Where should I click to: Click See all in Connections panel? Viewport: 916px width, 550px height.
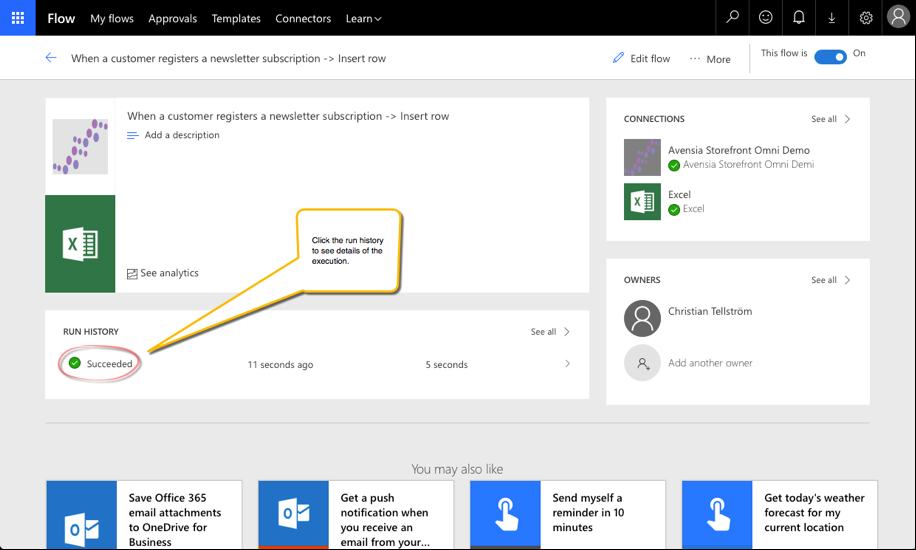coord(824,119)
